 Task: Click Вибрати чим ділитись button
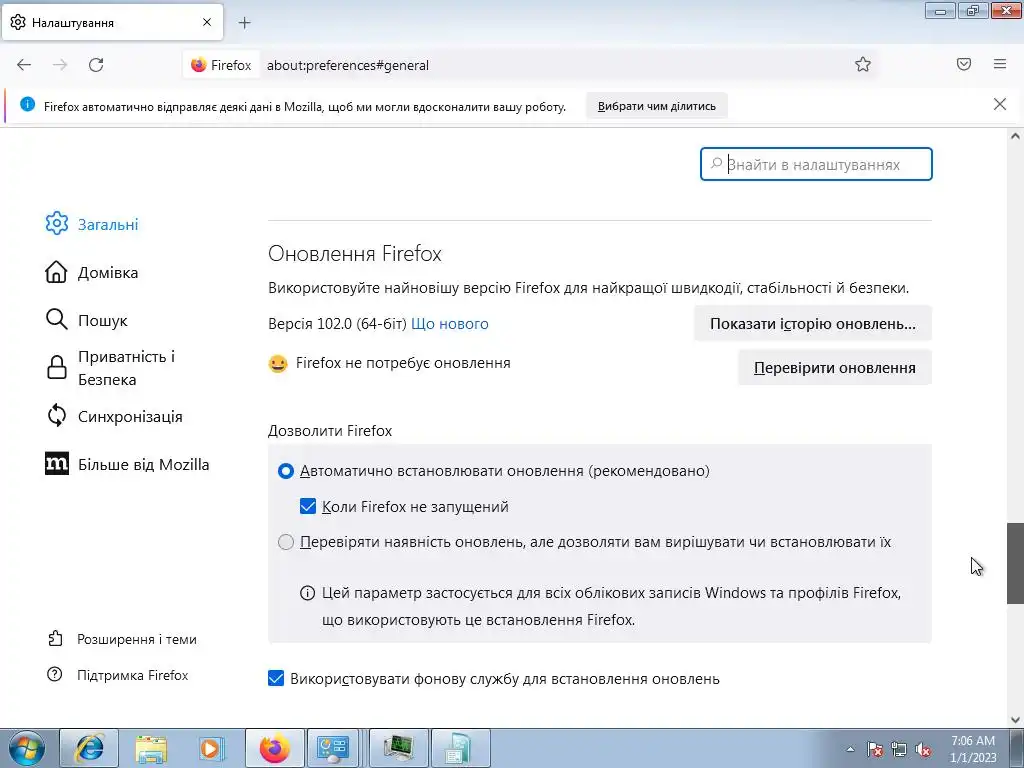(656, 106)
